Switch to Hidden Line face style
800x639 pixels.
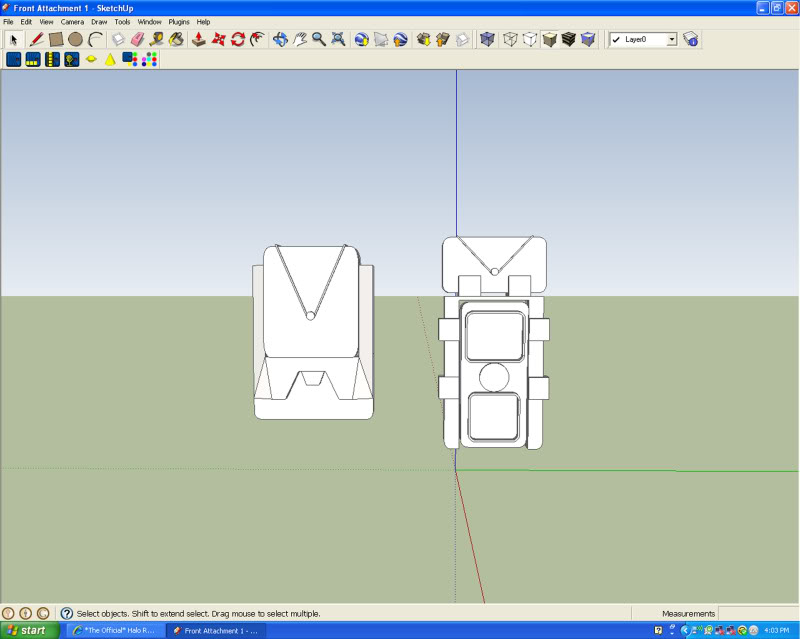530,39
